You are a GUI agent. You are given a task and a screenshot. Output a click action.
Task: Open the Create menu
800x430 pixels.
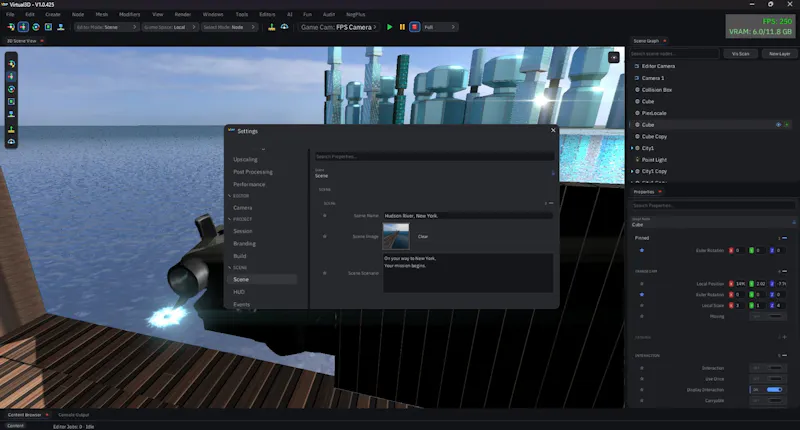click(53, 14)
